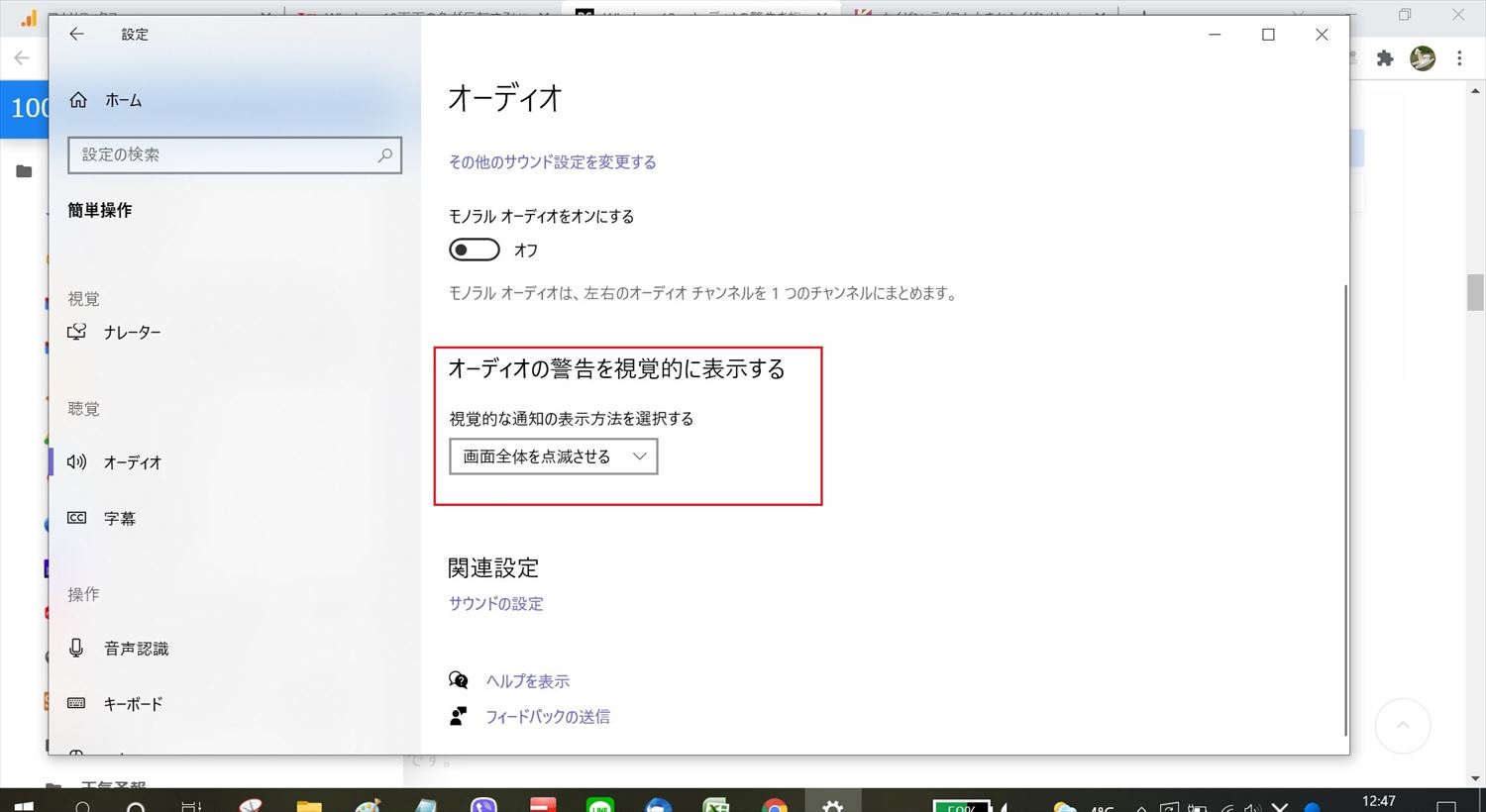Screen dimensions: 1486x812
Task: Toggle mono audio switch on
Action: click(475, 251)
